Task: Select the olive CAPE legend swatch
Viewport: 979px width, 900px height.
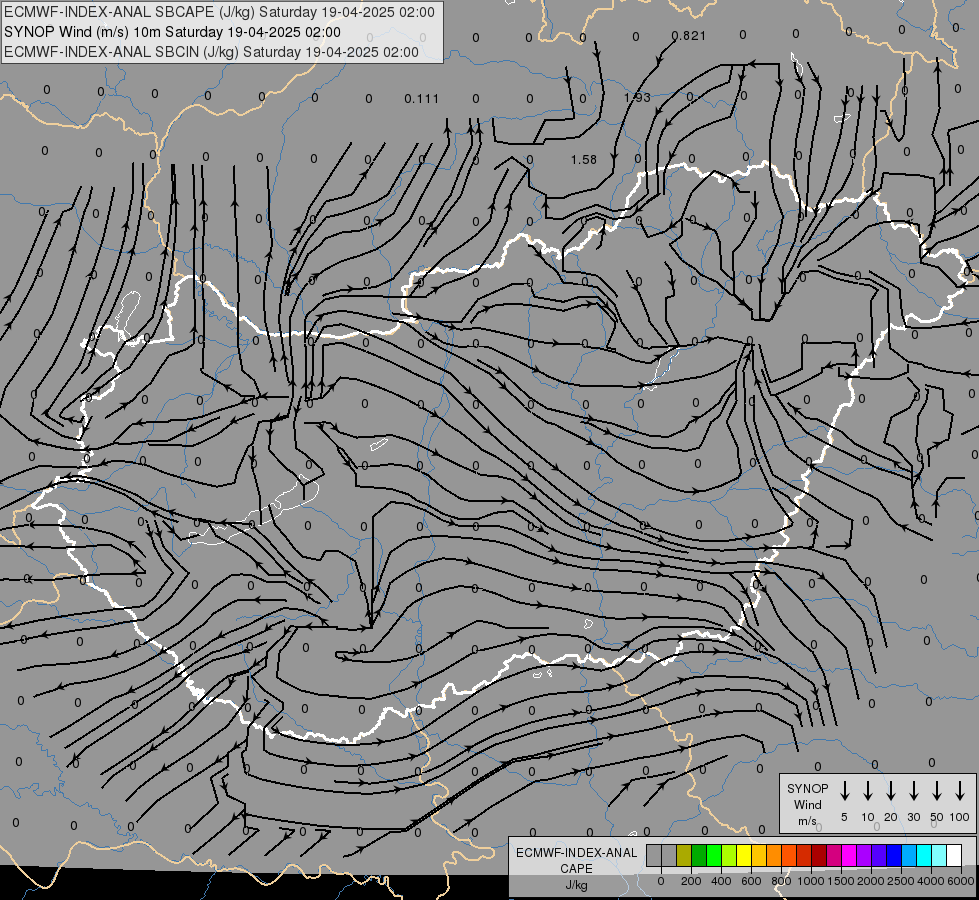Action: (x=684, y=855)
